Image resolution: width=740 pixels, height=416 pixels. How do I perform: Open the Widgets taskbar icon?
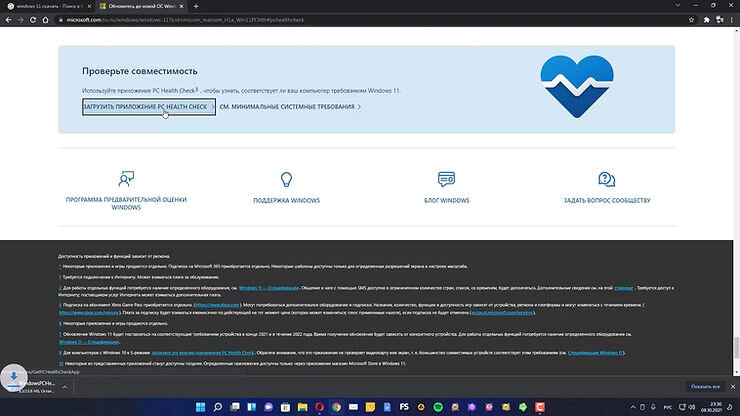point(252,407)
